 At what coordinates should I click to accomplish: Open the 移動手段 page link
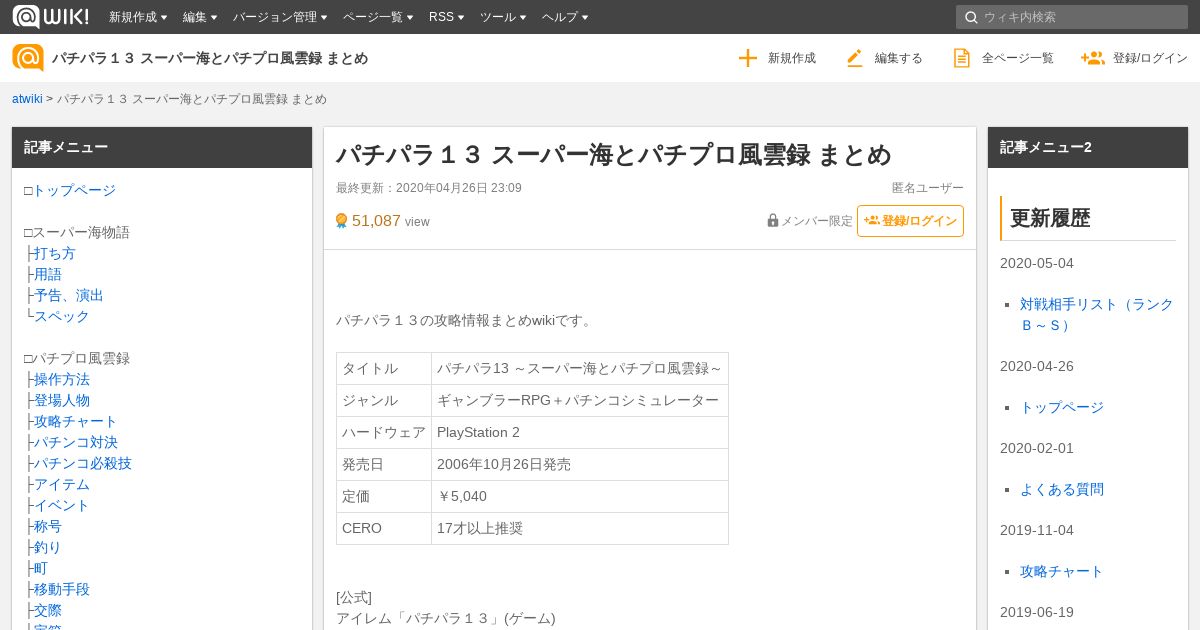[x=62, y=589]
